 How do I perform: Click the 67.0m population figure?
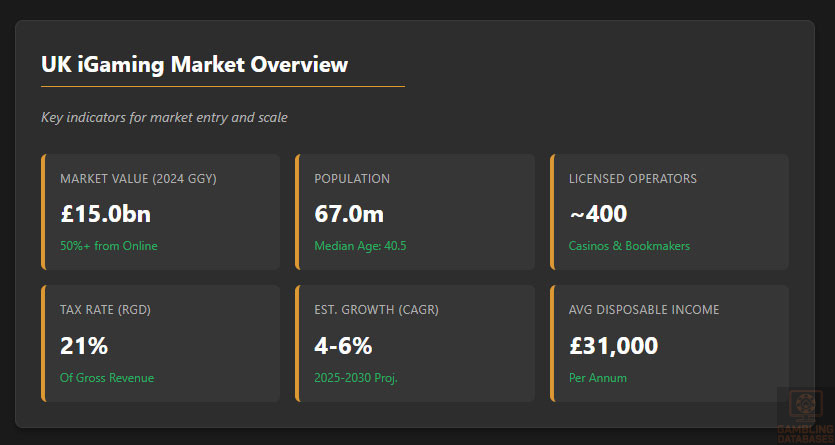point(349,213)
